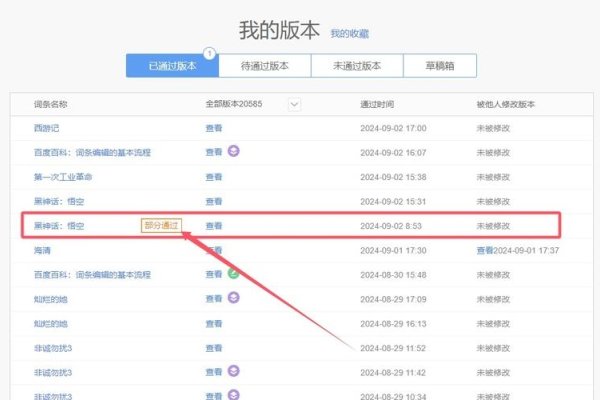Click 未被修改 in the 2024-08-30 15:48 row
600x400 pixels.
point(493,275)
